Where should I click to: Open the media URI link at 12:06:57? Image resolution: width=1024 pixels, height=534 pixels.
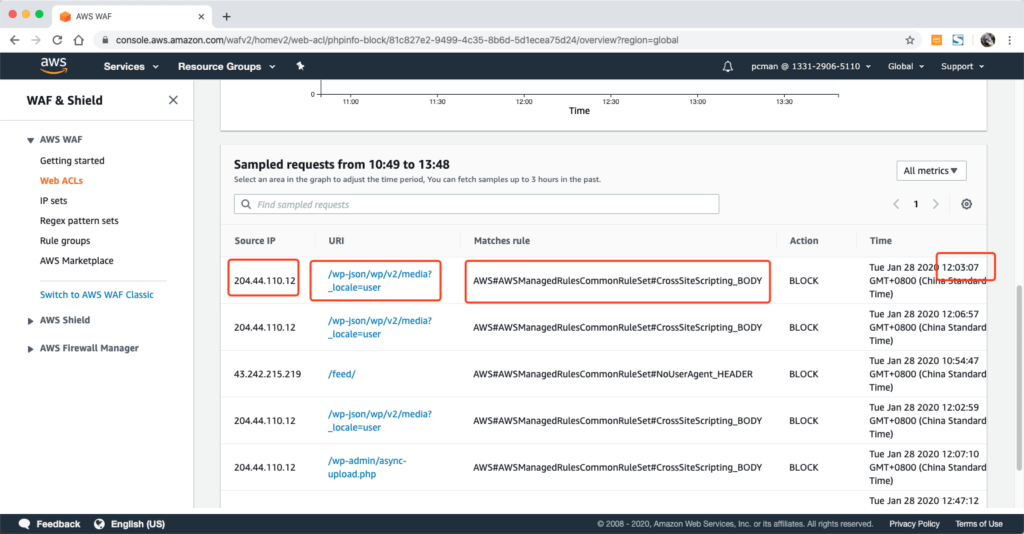pyautogui.click(x=380, y=327)
